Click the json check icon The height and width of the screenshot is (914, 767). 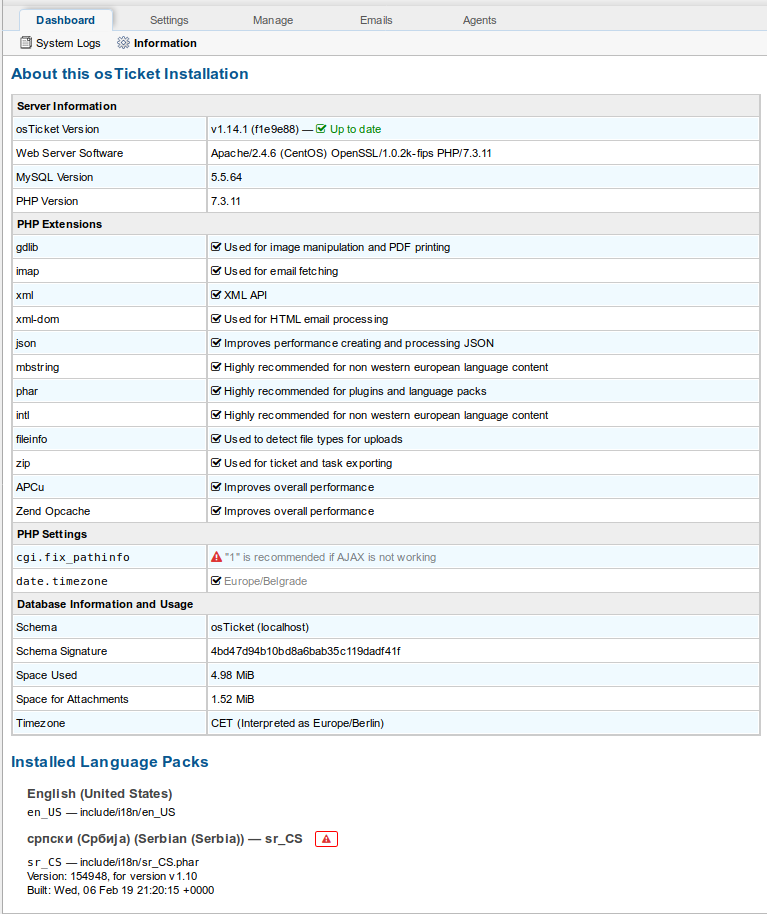(216, 343)
